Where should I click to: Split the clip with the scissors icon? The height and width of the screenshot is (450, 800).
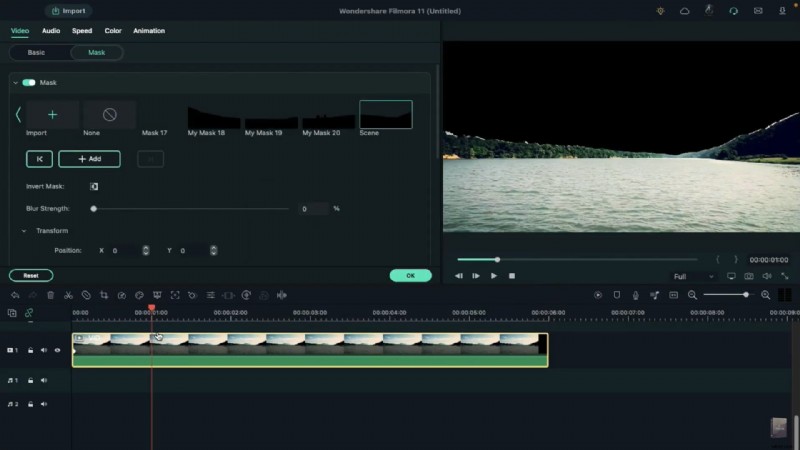[x=68, y=295]
